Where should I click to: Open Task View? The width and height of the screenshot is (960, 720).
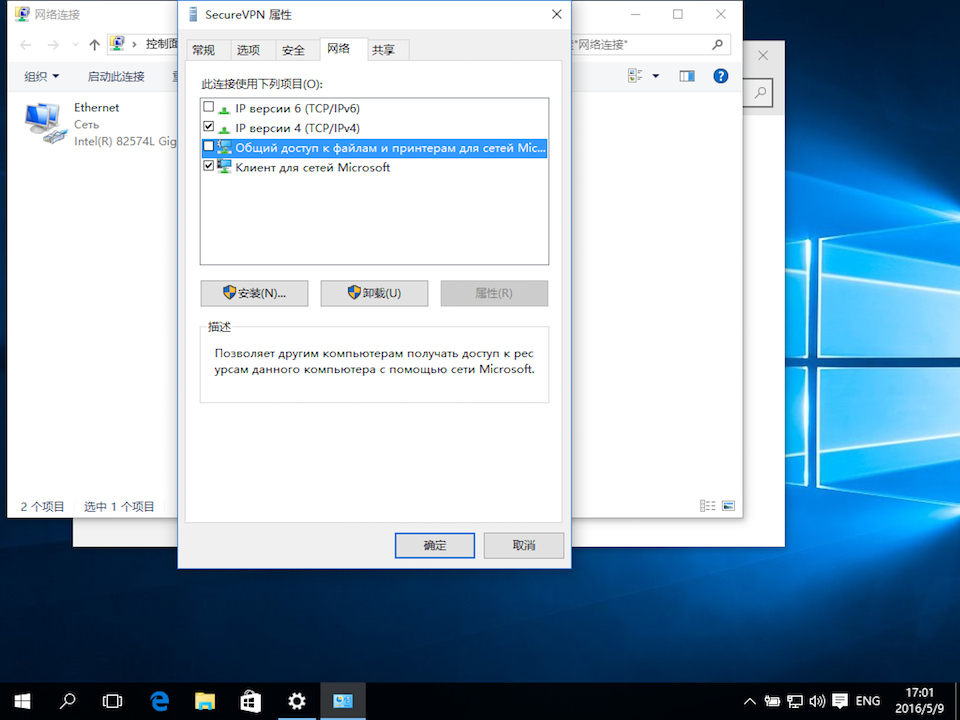pos(113,701)
